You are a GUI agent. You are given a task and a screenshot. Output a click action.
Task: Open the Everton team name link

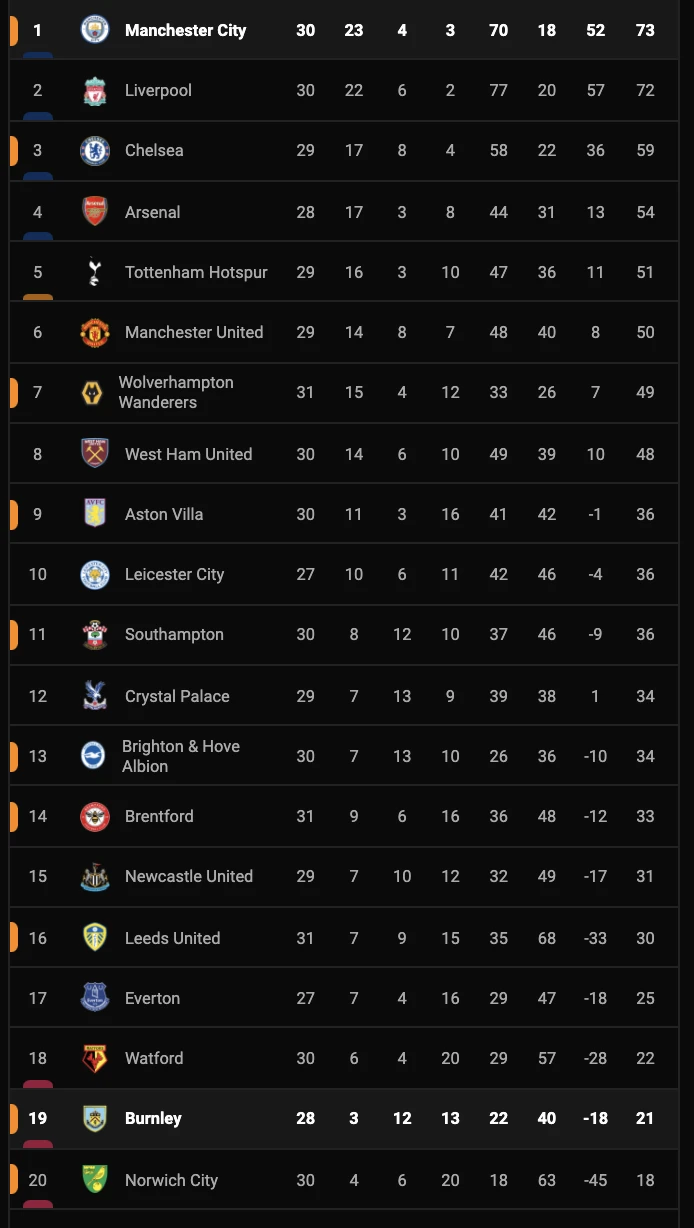click(152, 998)
